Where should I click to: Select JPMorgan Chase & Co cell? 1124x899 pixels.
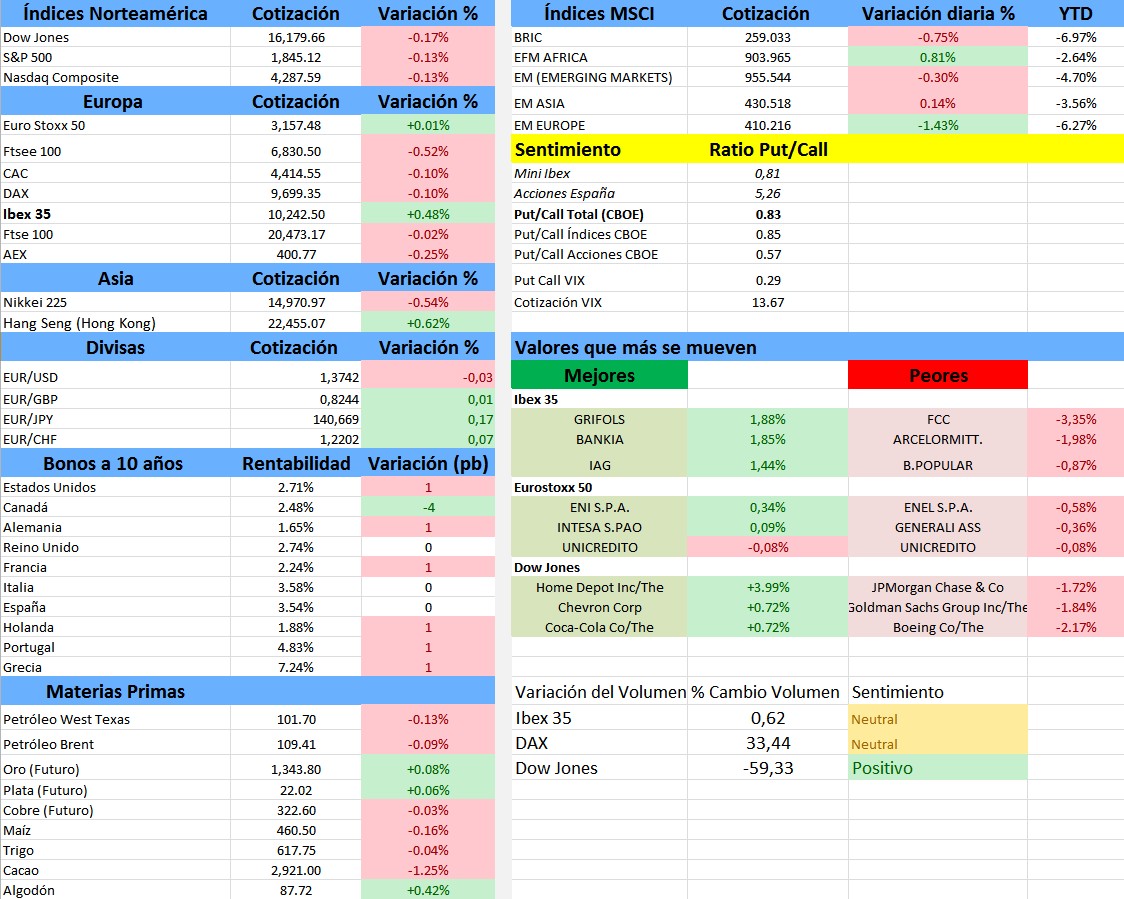coord(938,588)
